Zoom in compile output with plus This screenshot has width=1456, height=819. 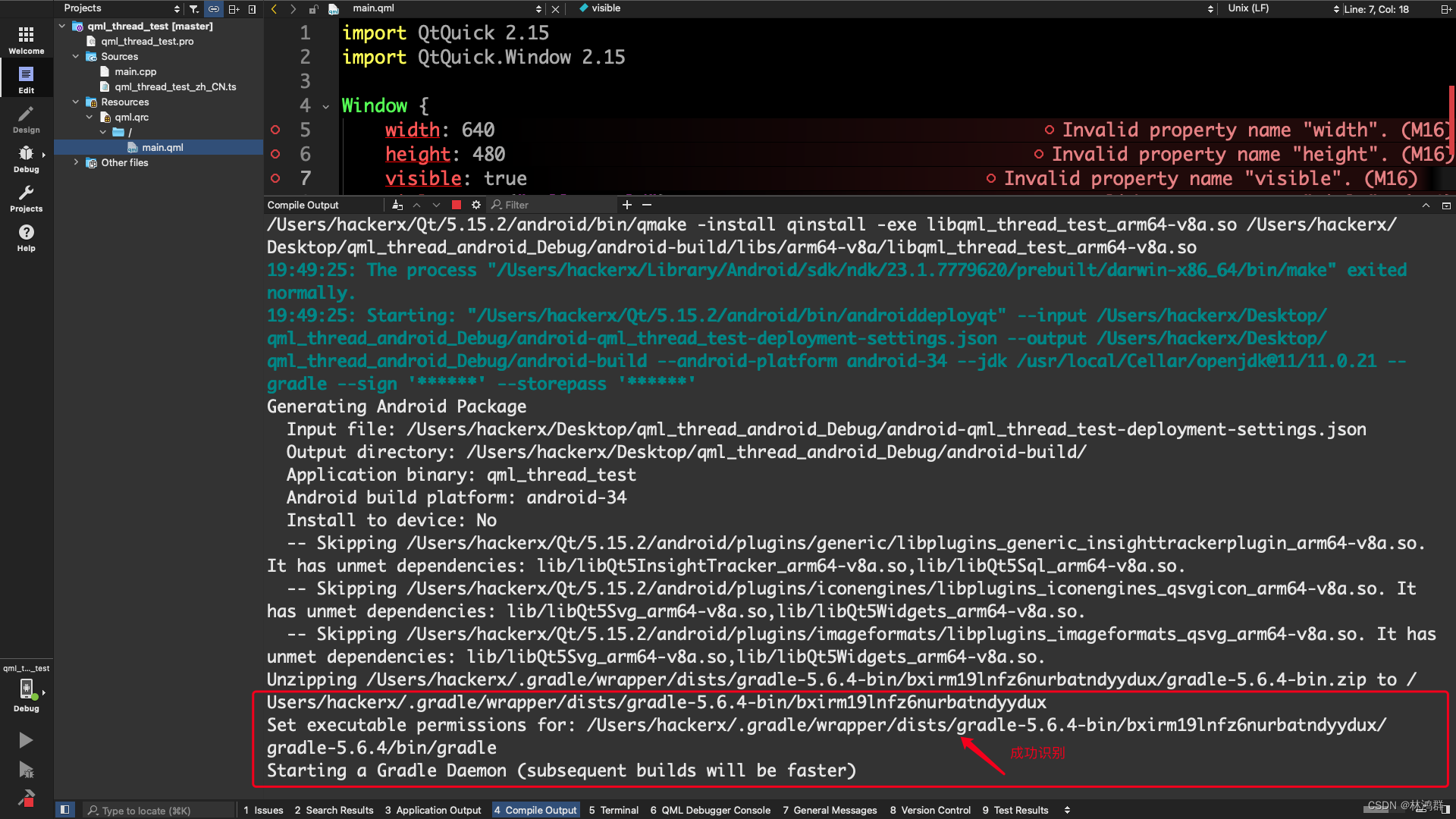point(627,205)
